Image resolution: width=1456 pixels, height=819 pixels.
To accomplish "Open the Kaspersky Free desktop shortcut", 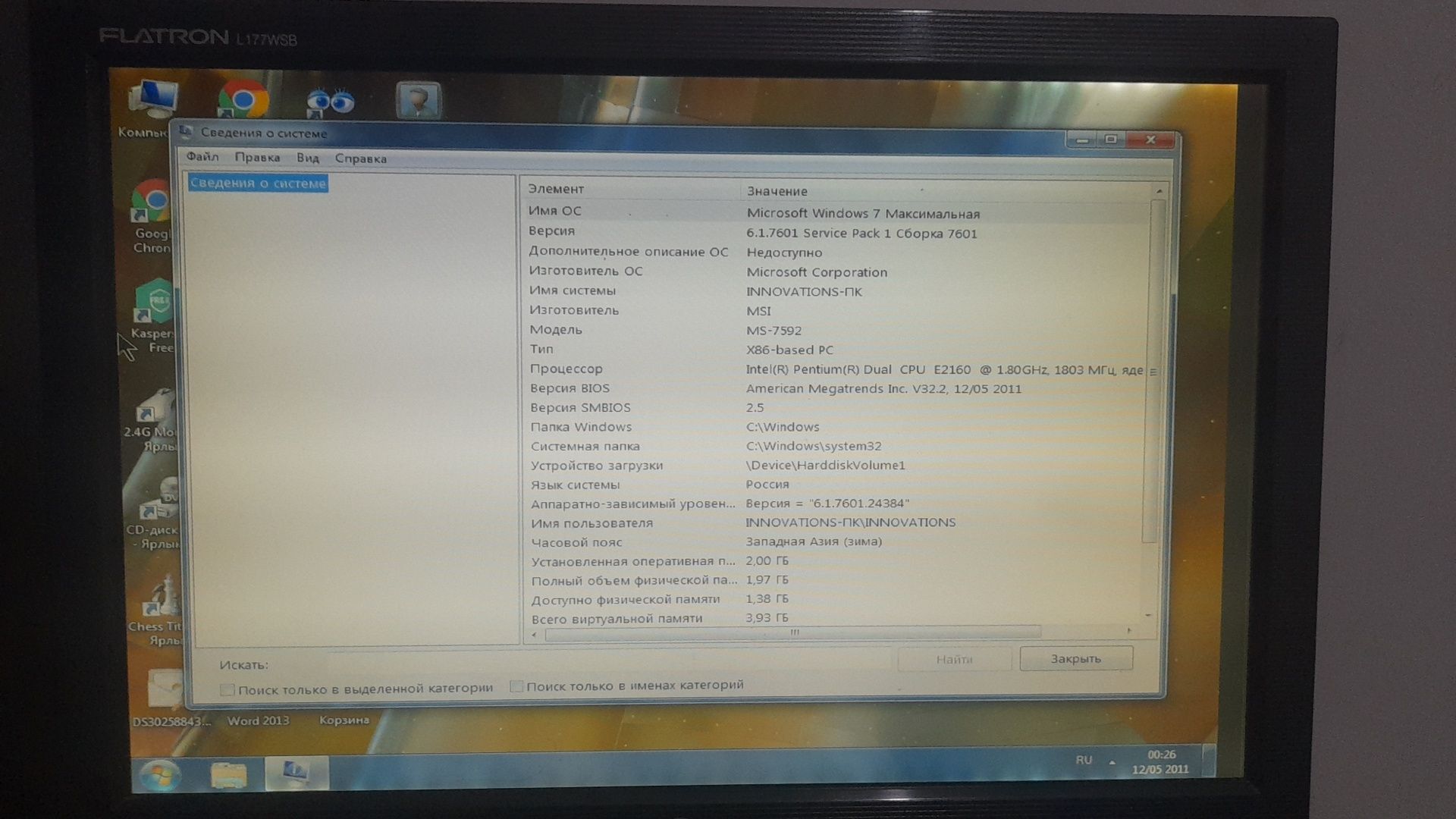I will click(x=154, y=317).
